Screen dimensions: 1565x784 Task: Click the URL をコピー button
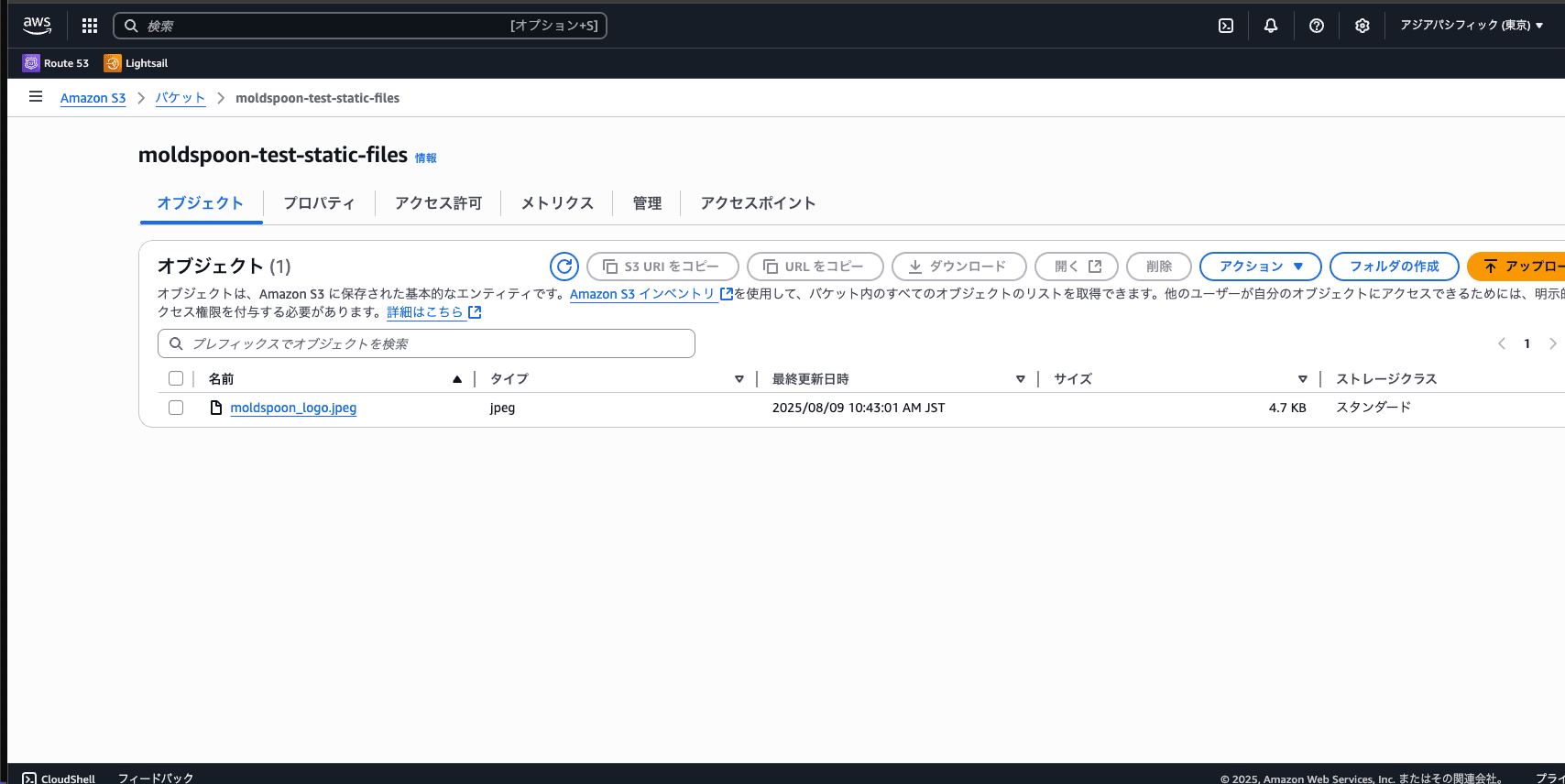coord(815,267)
